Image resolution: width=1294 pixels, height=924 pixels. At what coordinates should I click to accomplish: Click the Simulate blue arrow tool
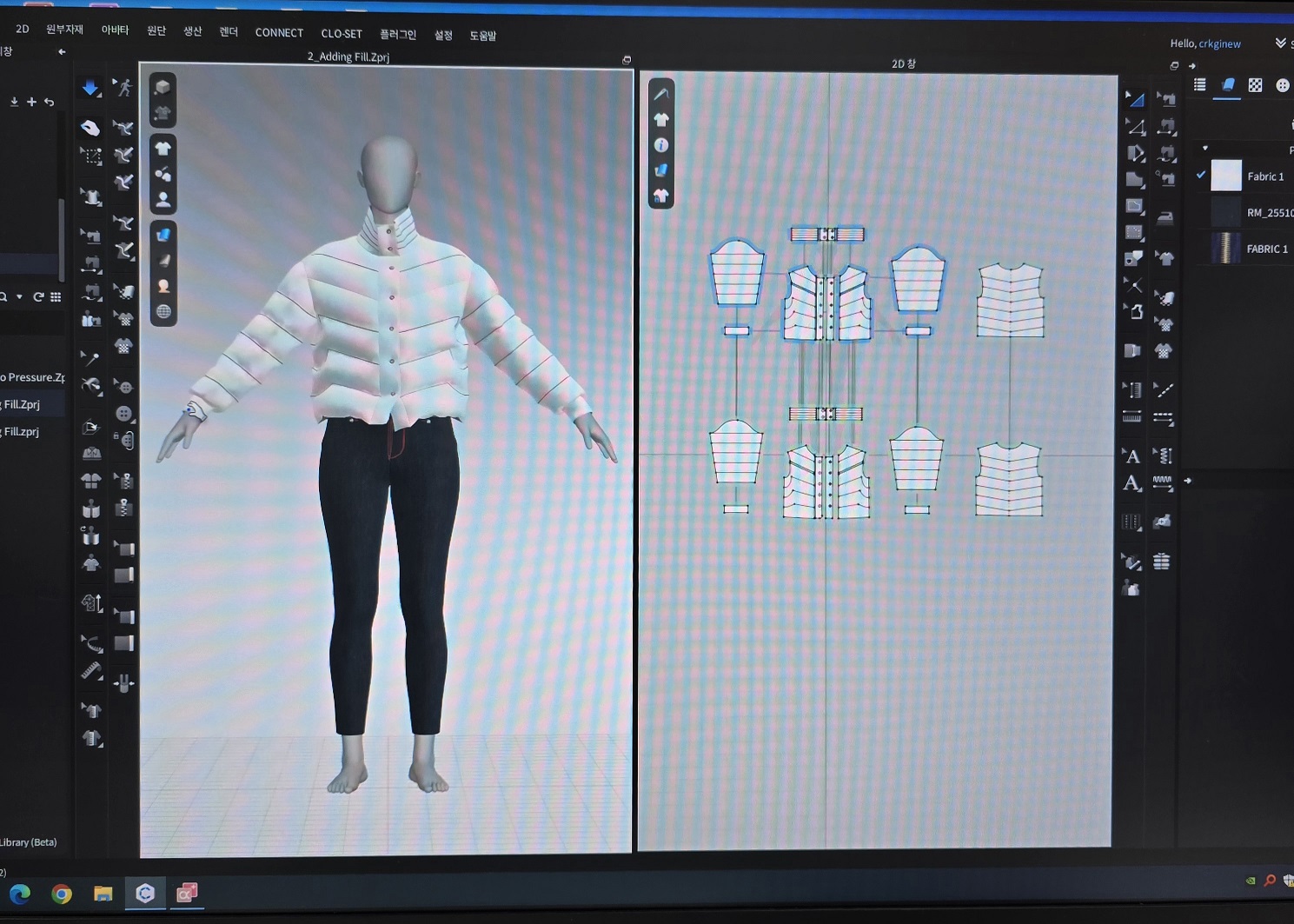90,88
